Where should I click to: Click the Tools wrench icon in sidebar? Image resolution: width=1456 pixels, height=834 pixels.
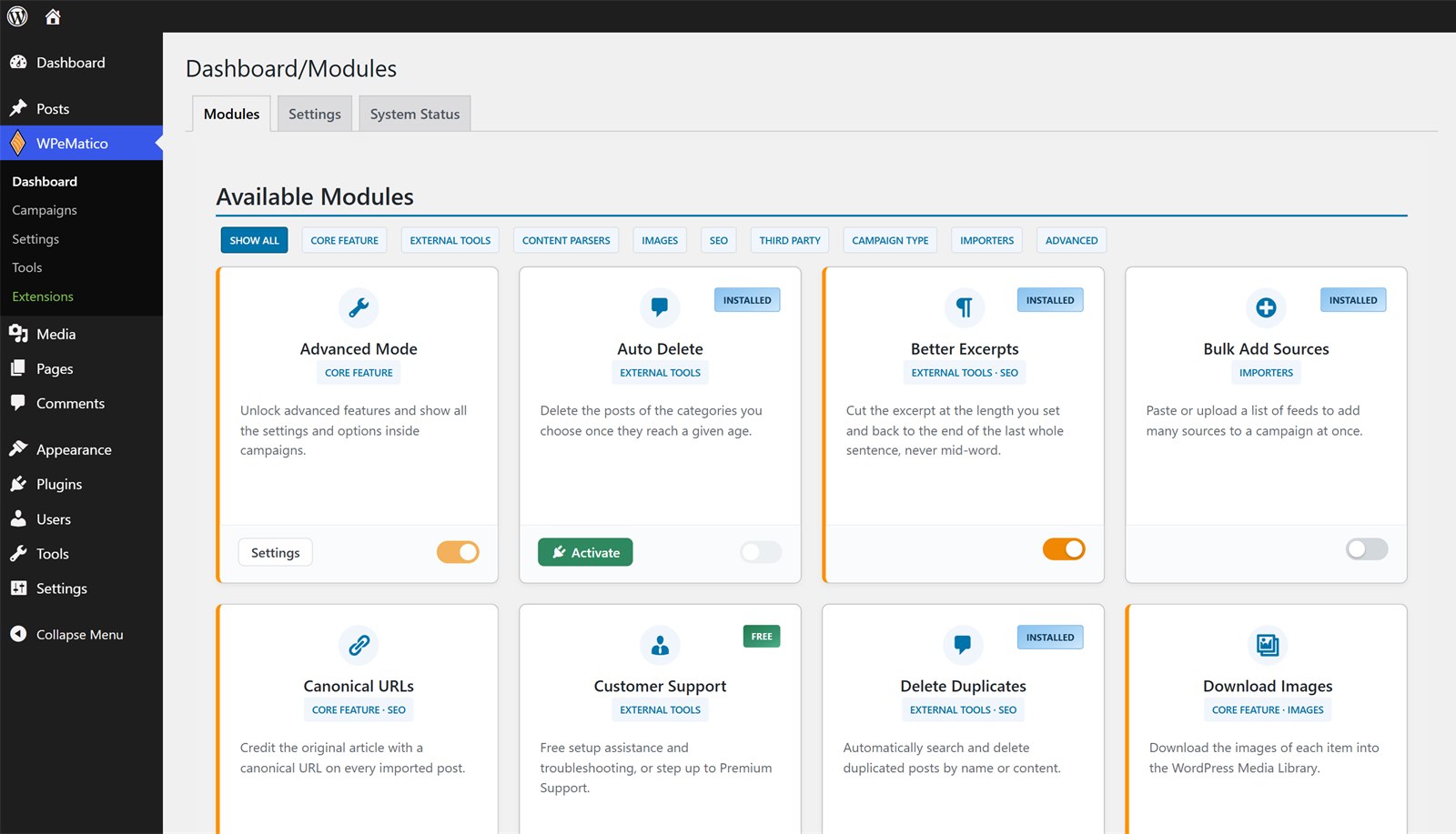coord(18,553)
